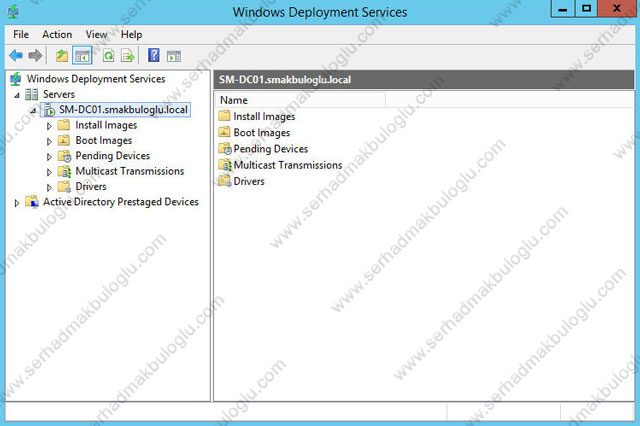The height and width of the screenshot is (426, 640).
Task: Select Pending Devices icon in the right pane
Action: (x=225, y=149)
